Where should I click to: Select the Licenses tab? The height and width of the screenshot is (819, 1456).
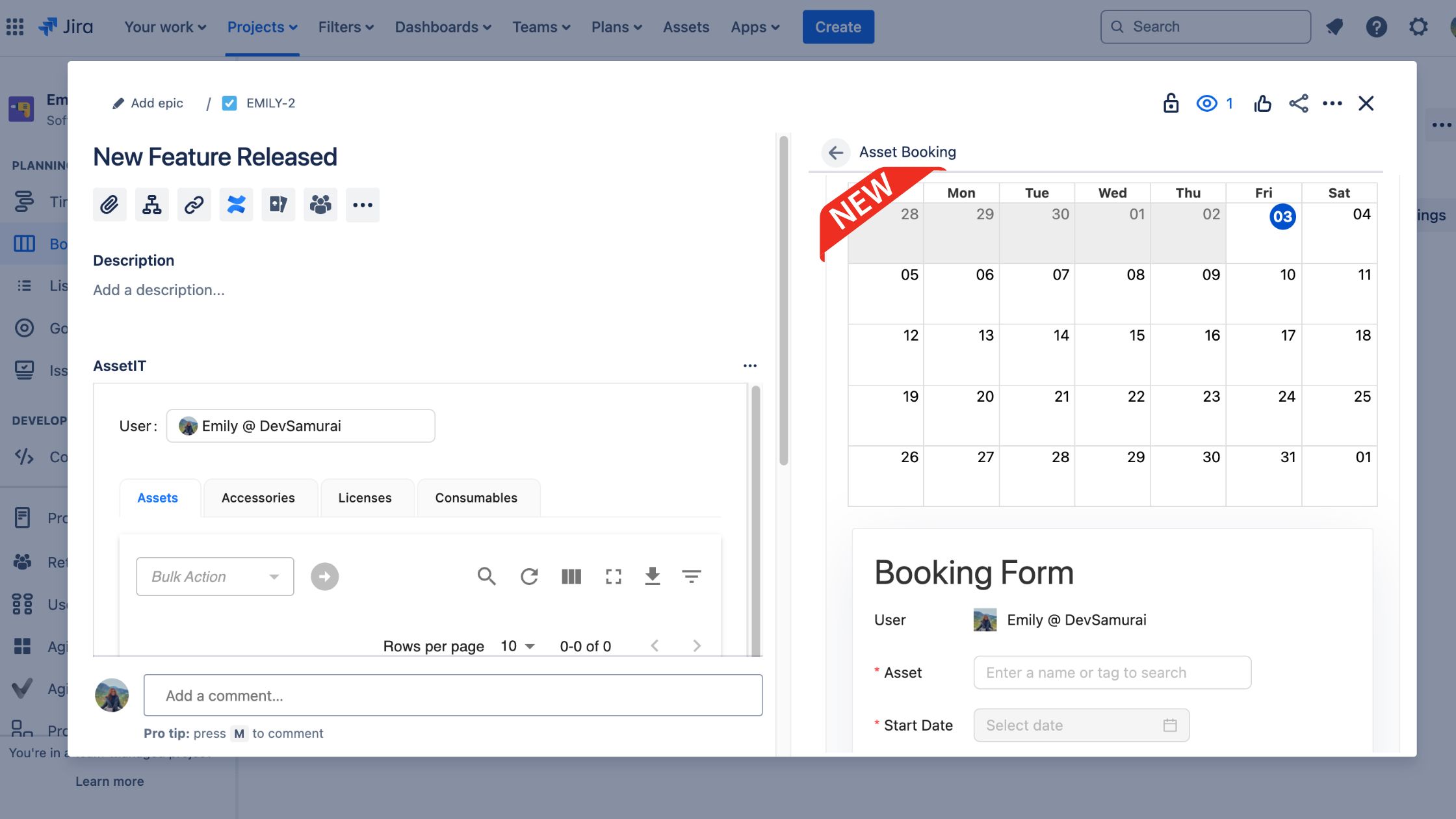(x=365, y=498)
